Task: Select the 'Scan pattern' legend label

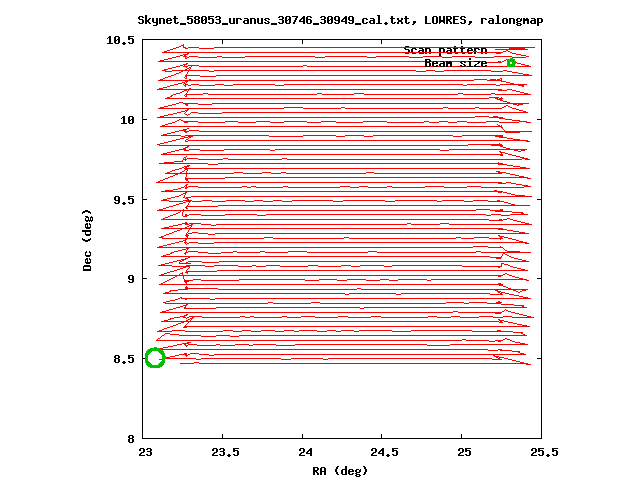Action: (x=445, y=50)
